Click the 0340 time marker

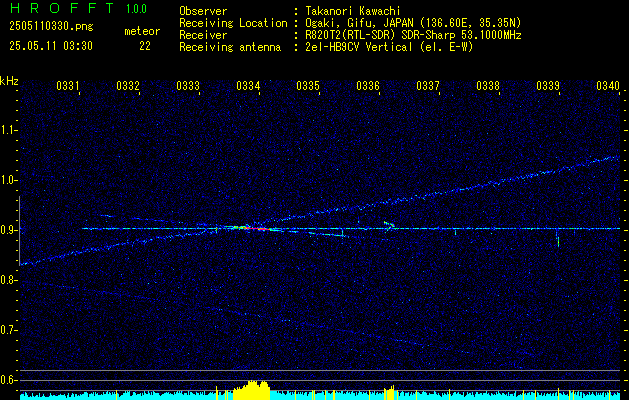608,85
